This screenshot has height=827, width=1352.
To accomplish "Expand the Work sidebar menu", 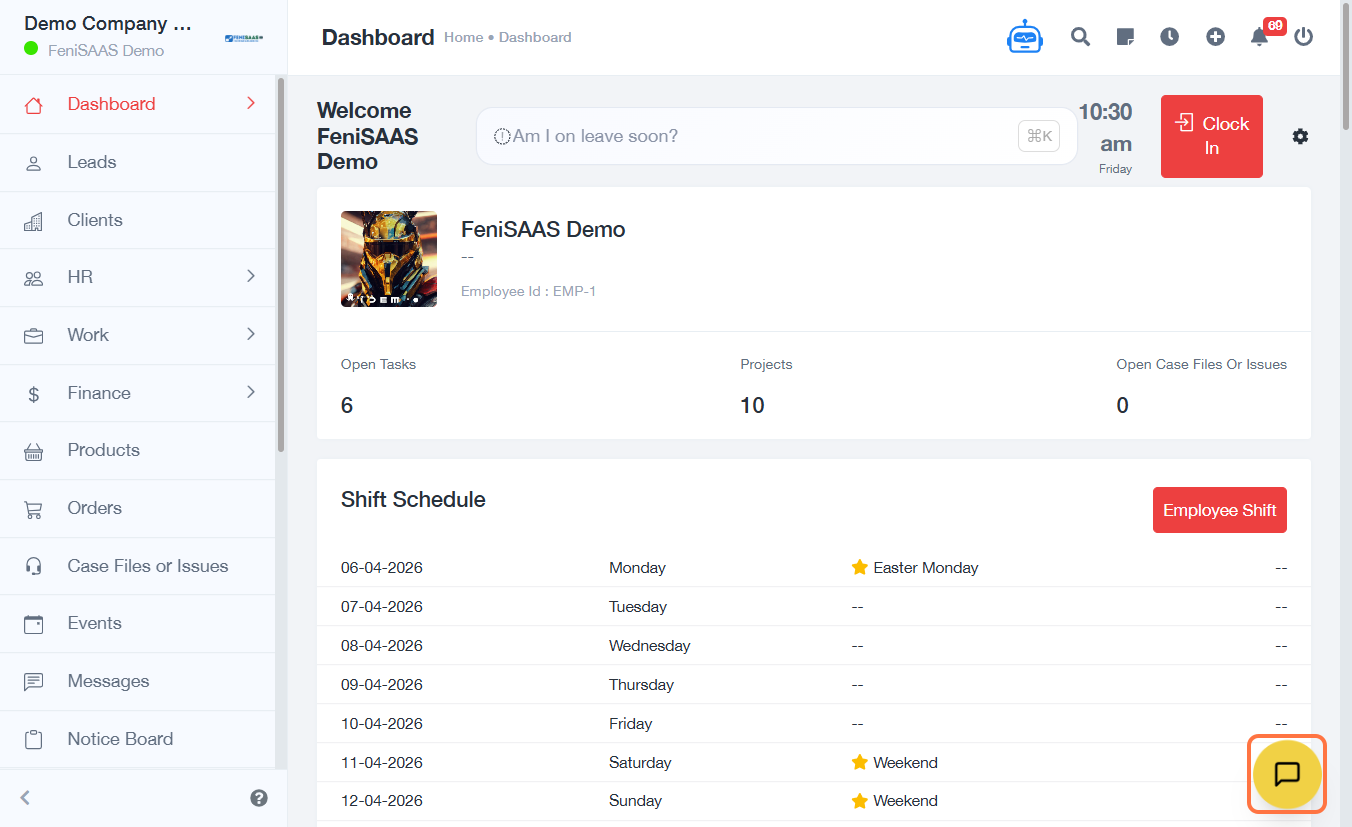I will [138, 335].
